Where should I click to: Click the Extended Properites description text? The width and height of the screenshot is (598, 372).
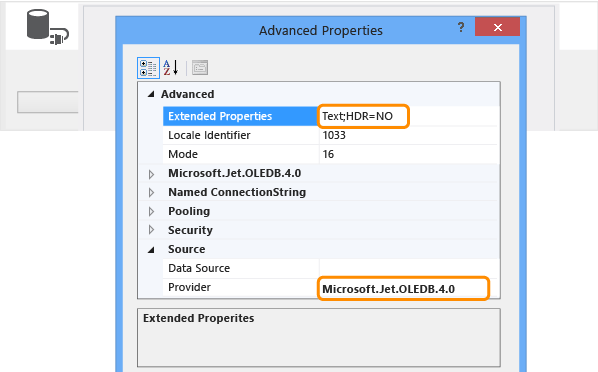click(198, 318)
